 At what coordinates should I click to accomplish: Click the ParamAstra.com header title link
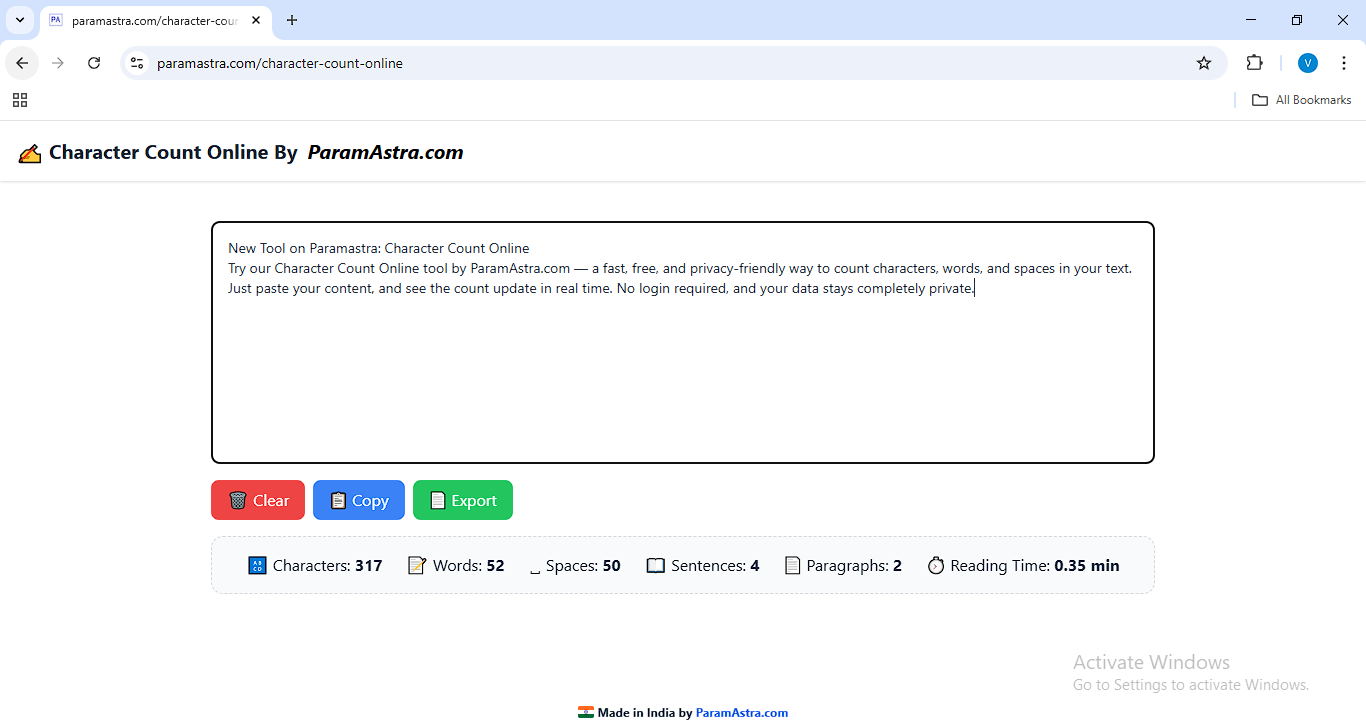[x=385, y=153]
